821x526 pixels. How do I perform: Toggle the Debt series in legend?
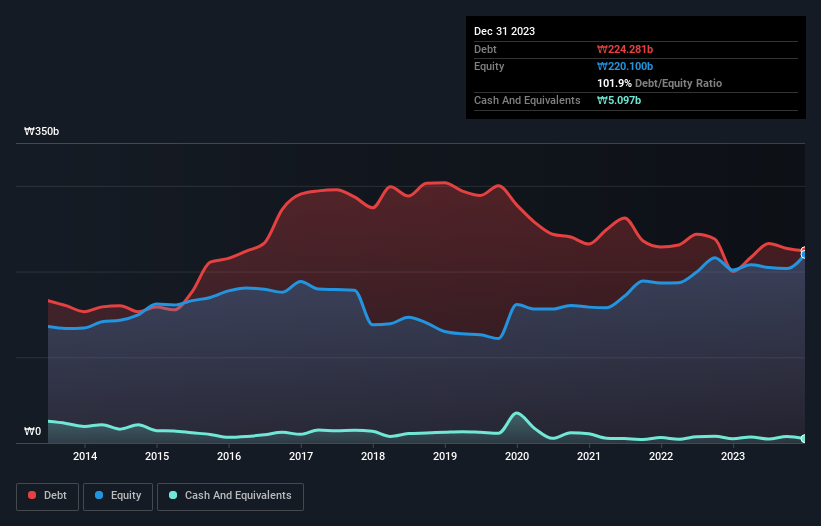[x=47, y=496]
